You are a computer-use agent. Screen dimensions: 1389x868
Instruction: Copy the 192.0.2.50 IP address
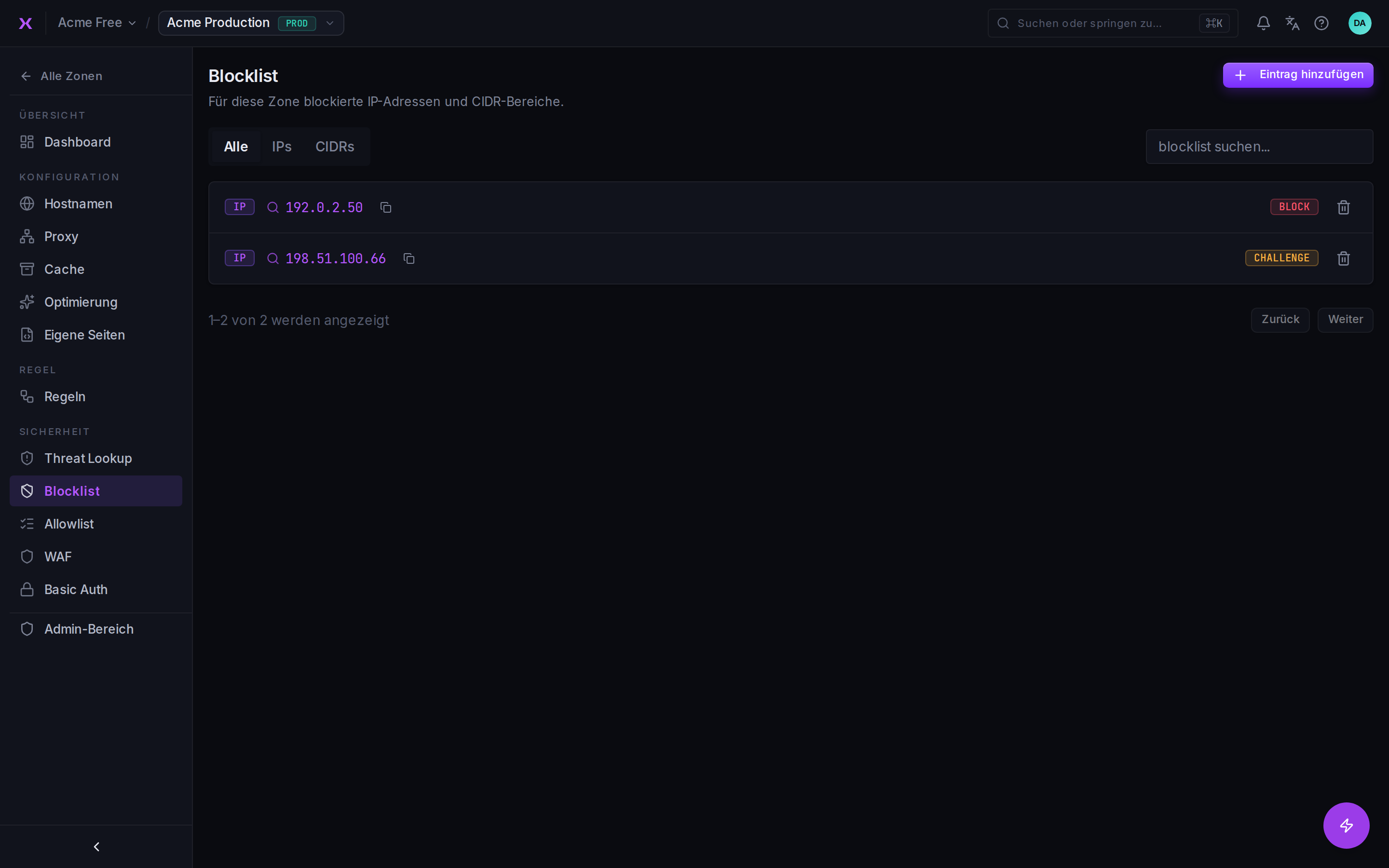click(x=386, y=207)
